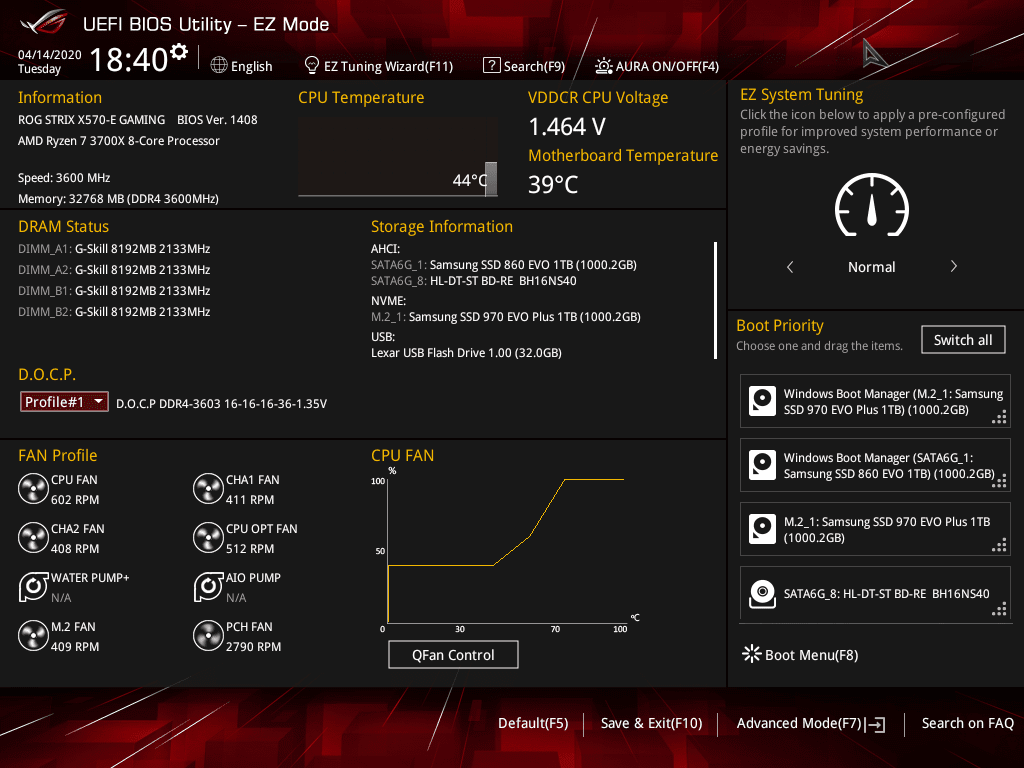
Task: Click the 1.464 V voltage value
Action: (567, 127)
